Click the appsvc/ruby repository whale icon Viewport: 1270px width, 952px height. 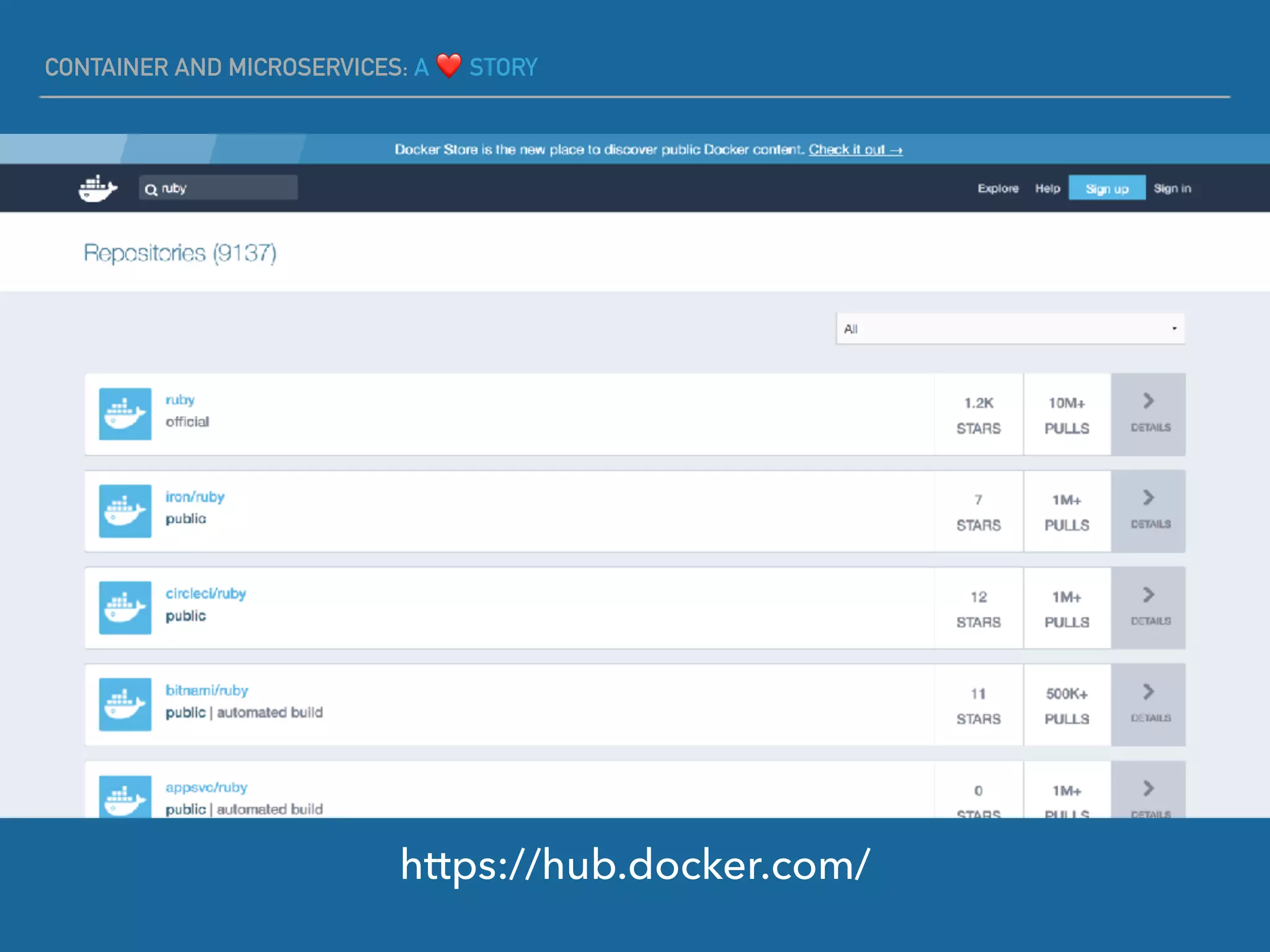(x=125, y=796)
